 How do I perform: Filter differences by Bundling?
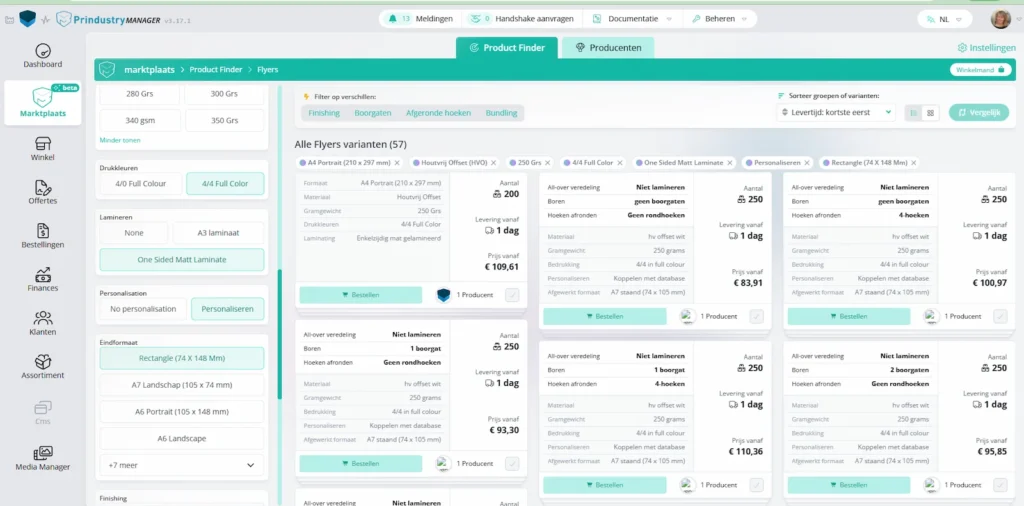point(501,113)
